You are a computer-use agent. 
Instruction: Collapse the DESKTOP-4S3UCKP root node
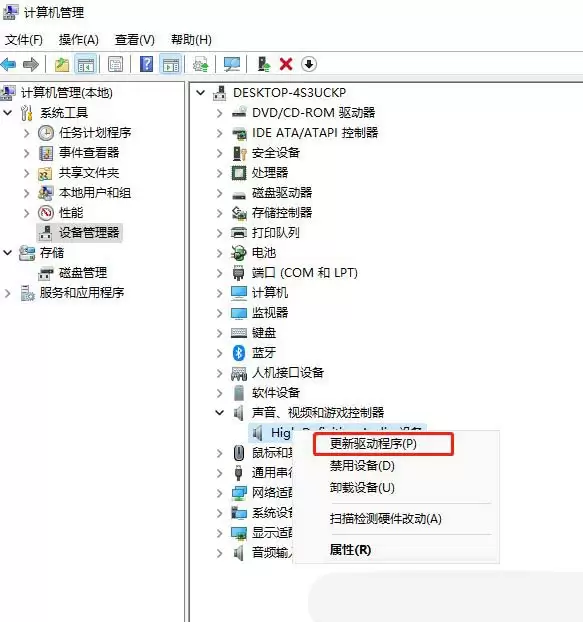(x=201, y=93)
